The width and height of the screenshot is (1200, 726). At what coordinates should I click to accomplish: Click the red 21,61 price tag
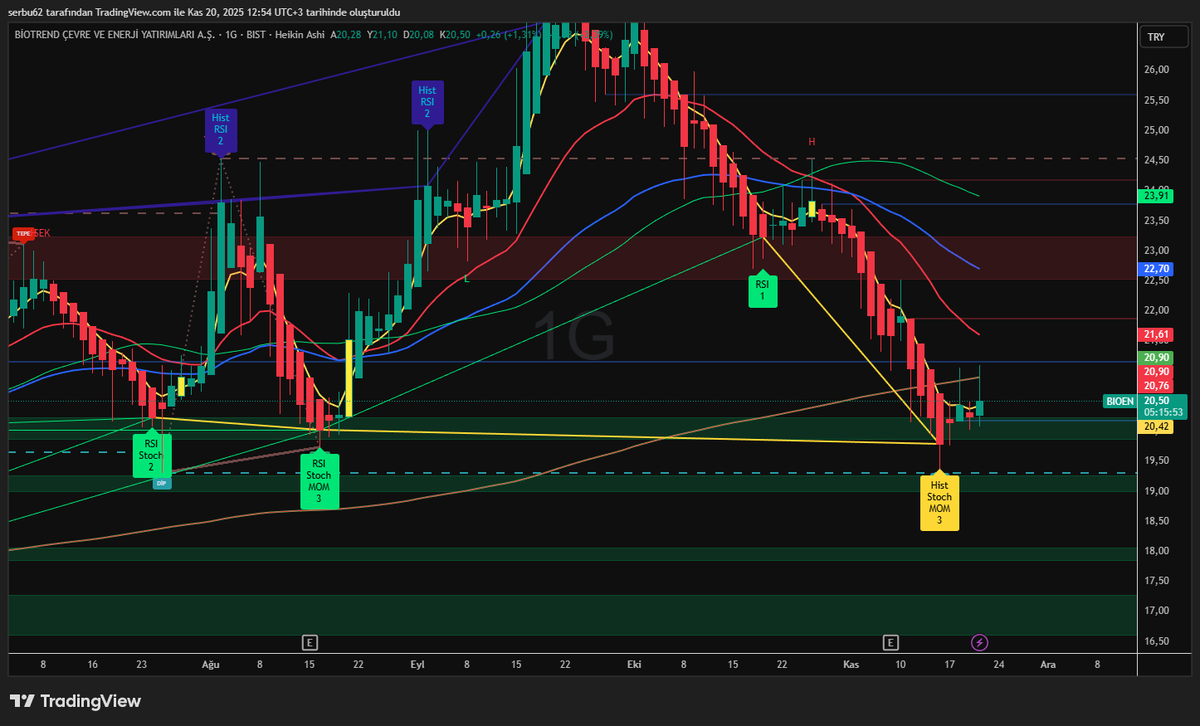click(1156, 334)
